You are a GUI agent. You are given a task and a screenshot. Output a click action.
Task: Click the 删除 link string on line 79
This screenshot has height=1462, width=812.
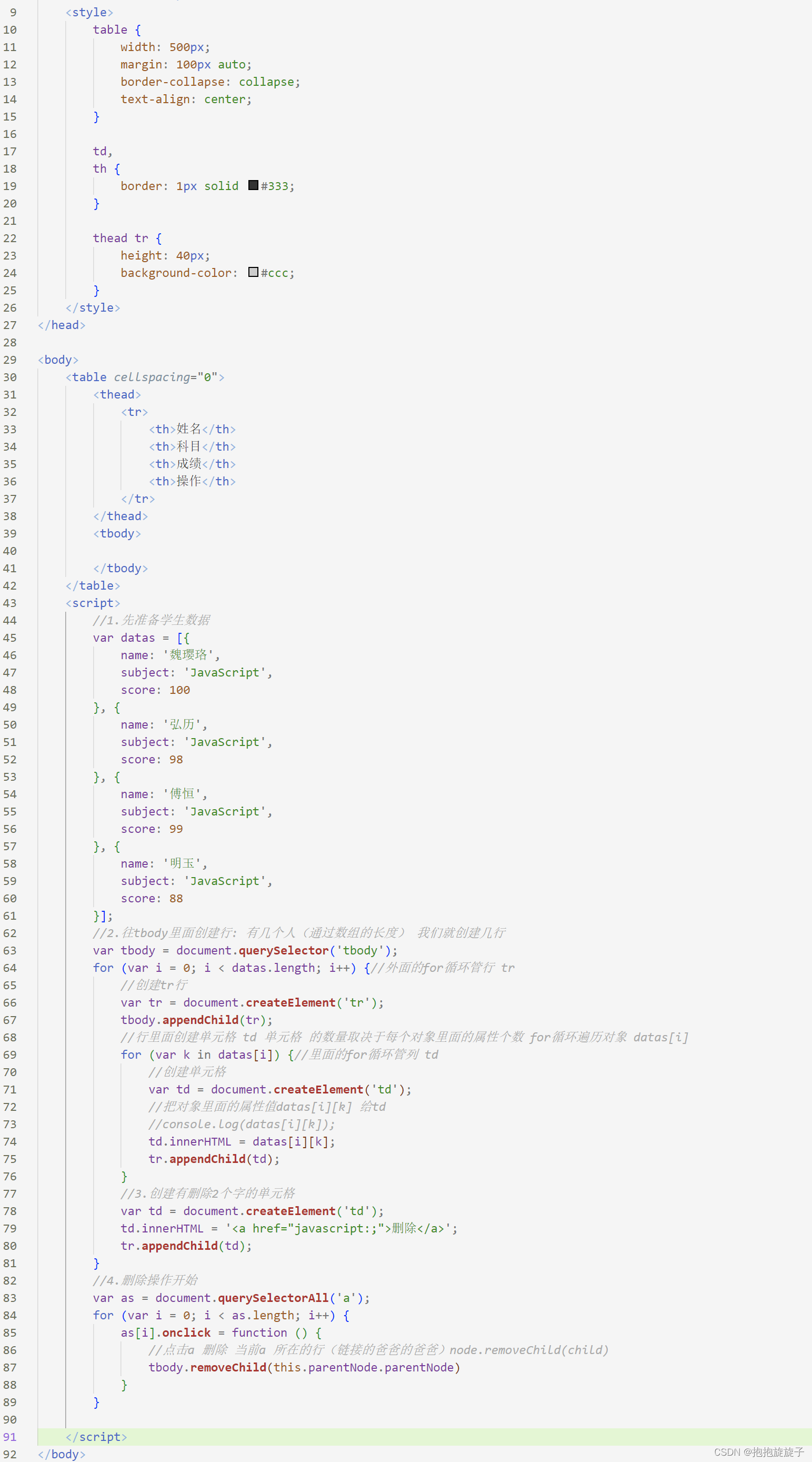[x=342, y=1228]
